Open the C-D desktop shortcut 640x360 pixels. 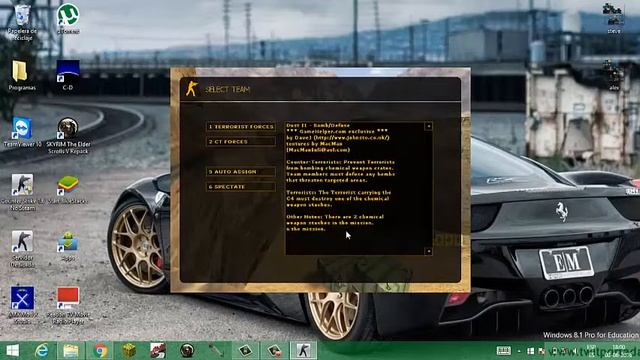pyautogui.click(x=68, y=75)
